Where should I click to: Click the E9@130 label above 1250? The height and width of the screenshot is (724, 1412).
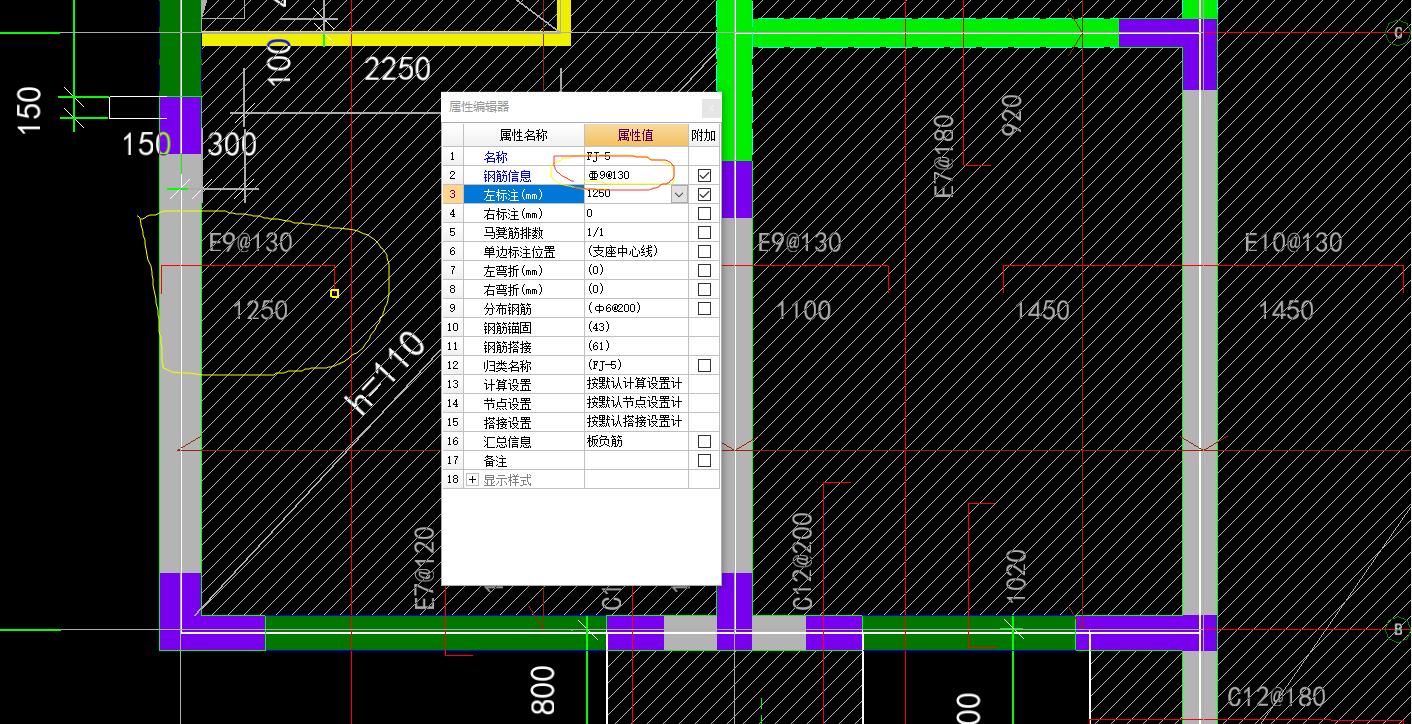pos(250,243)
